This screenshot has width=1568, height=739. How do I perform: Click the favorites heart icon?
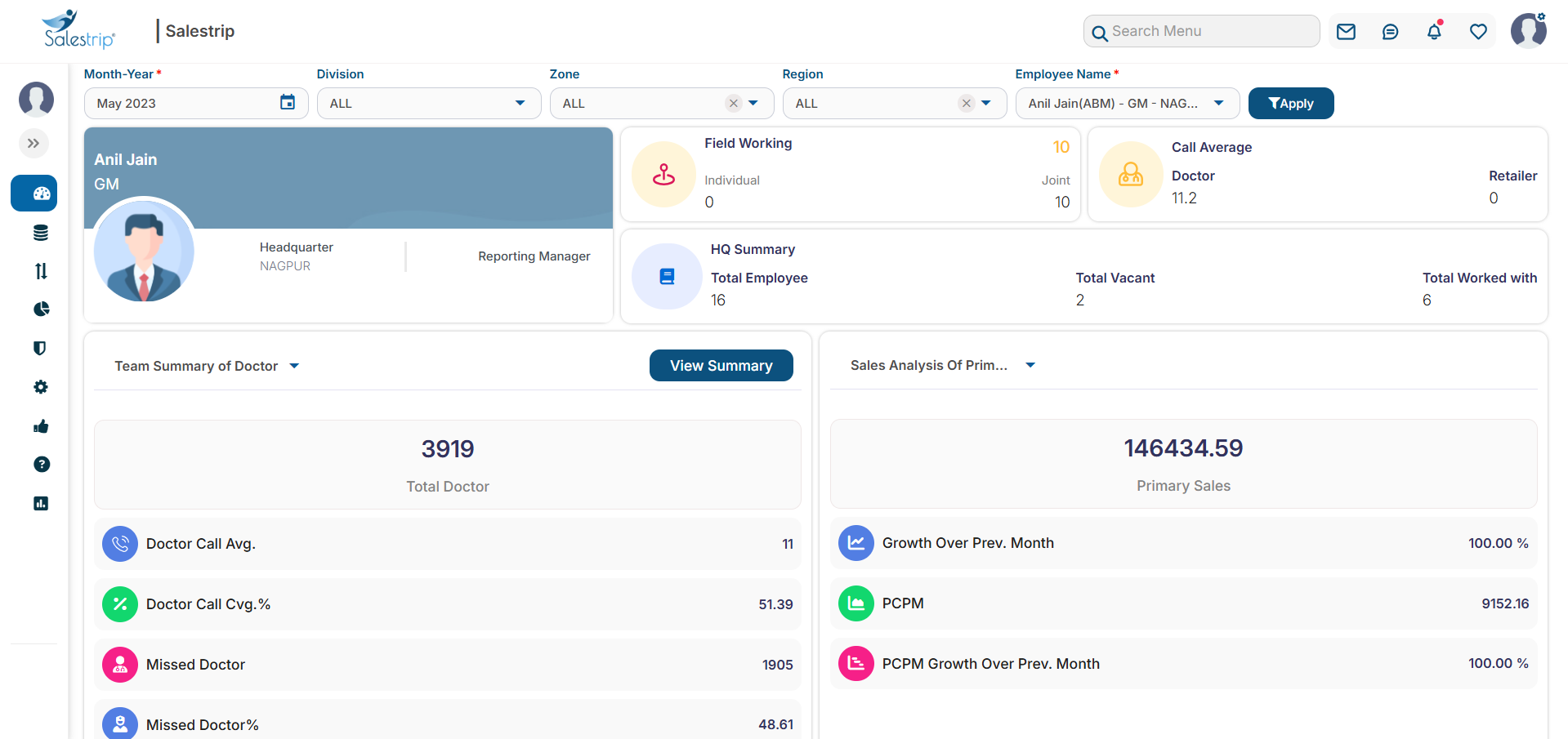click(x=1478, y=32)
